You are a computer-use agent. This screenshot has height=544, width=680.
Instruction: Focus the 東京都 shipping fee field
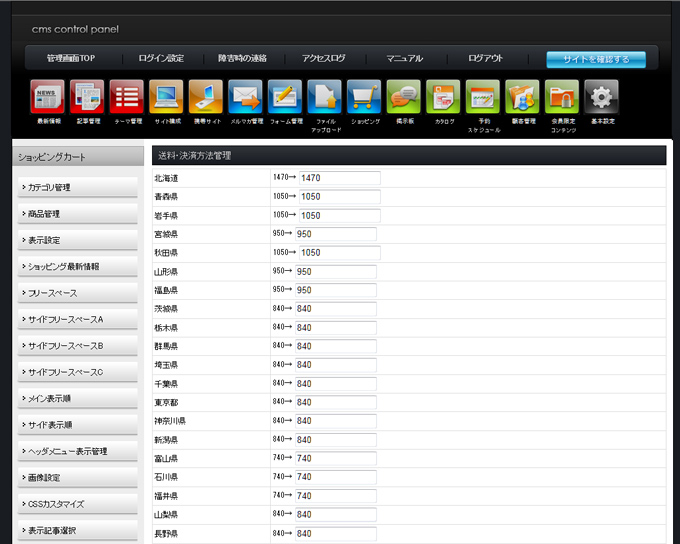(x=336, y=403)
